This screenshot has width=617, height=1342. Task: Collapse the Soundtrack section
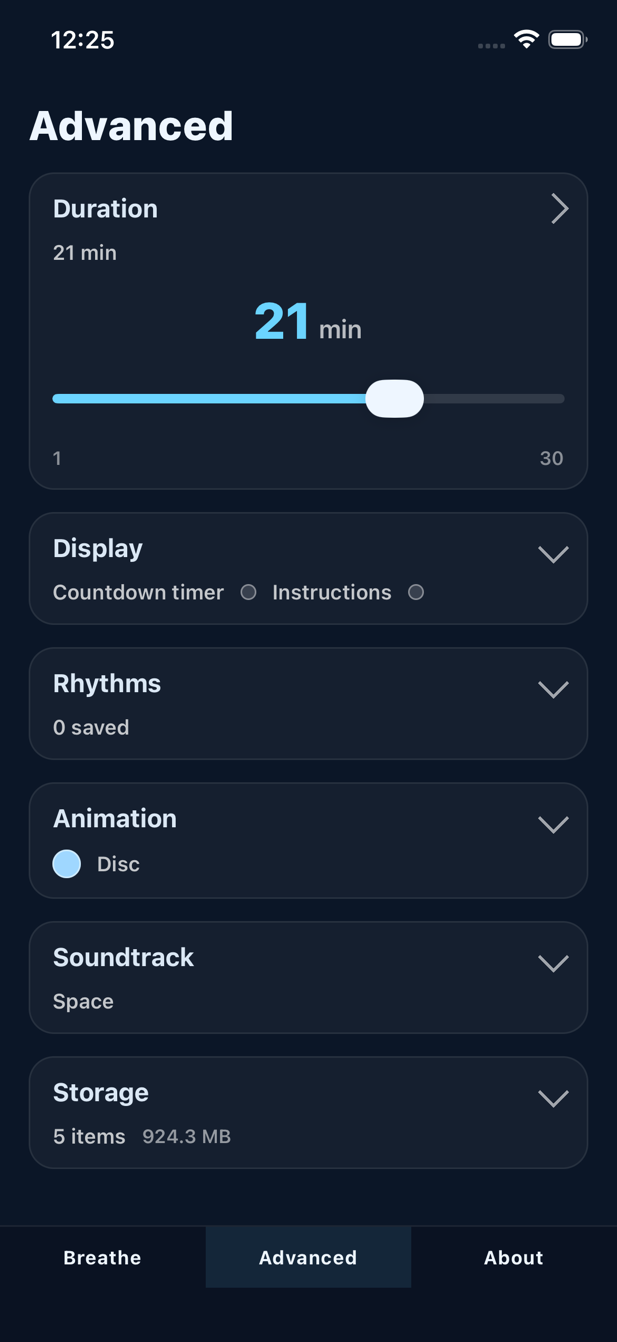pos(553,963)
